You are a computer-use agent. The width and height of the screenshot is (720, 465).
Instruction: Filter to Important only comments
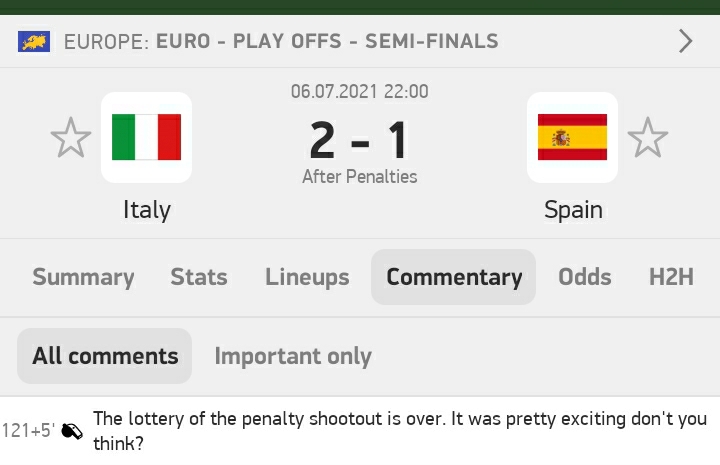[x=293, y=356]
